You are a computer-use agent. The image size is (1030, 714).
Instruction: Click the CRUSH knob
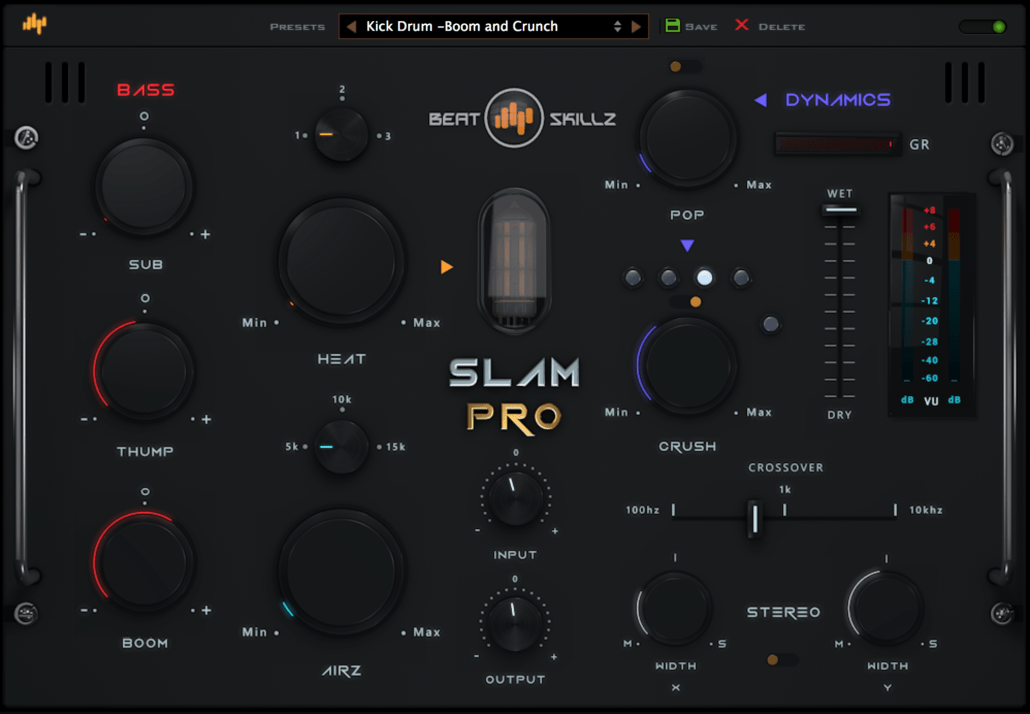coord(687,366)
